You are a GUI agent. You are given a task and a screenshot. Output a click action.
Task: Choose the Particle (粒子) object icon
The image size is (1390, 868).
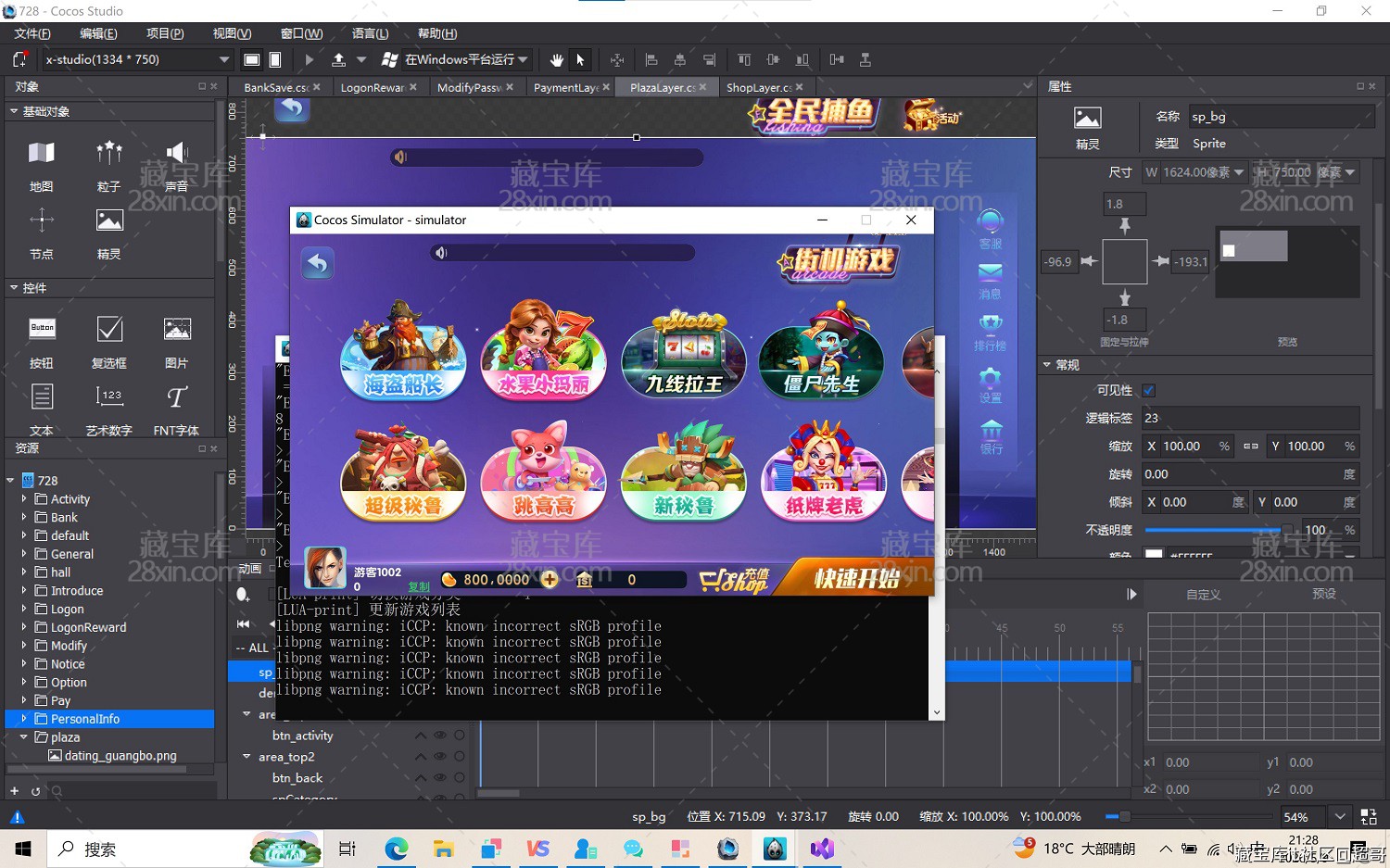[109, 153]
